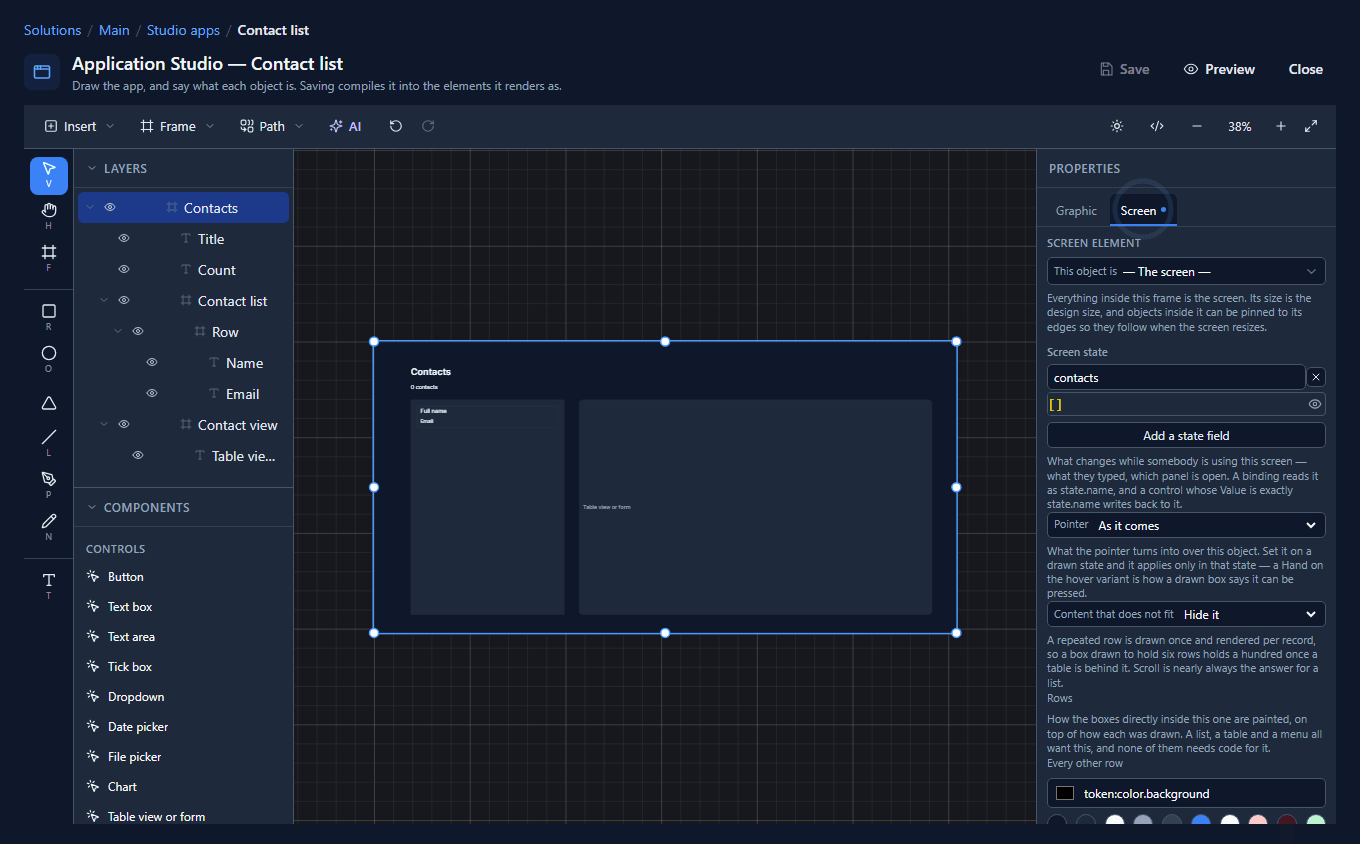Open the code view icon
The image size is (1360, 844).
click(x=1157, y=126)
